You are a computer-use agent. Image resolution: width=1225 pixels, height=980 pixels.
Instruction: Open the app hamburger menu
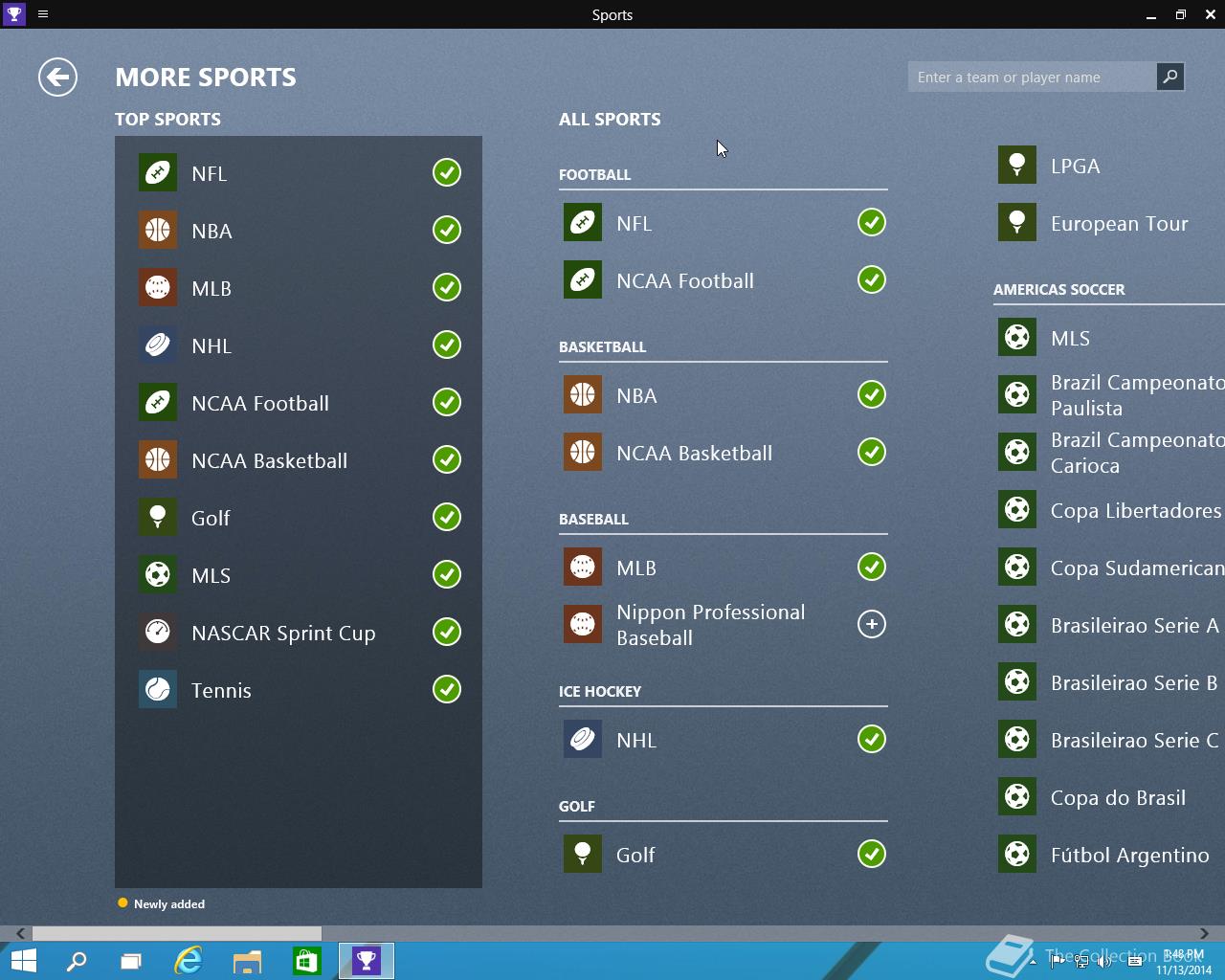[x=43, y=14]
